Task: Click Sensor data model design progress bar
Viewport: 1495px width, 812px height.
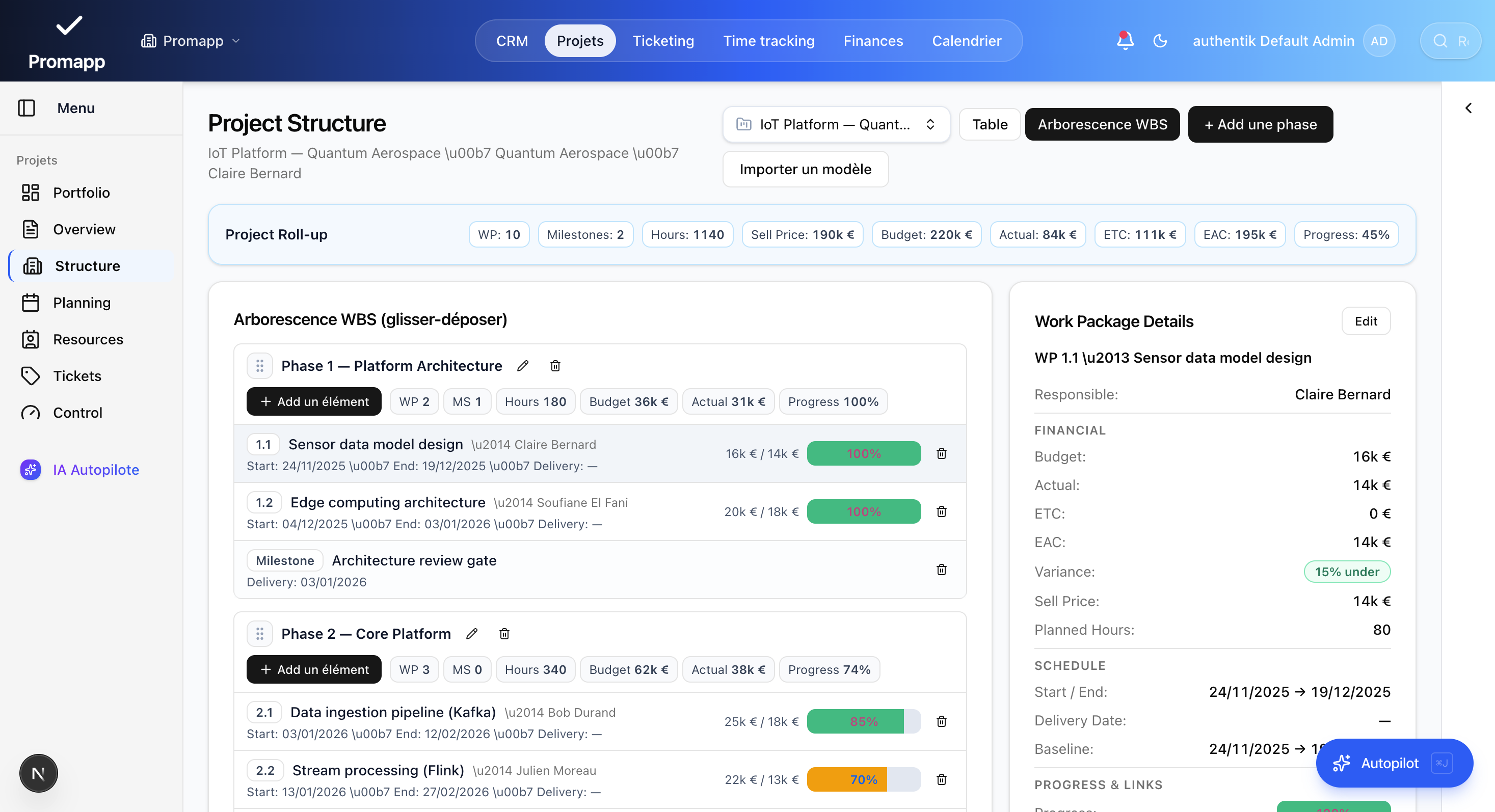Action: 864,453
